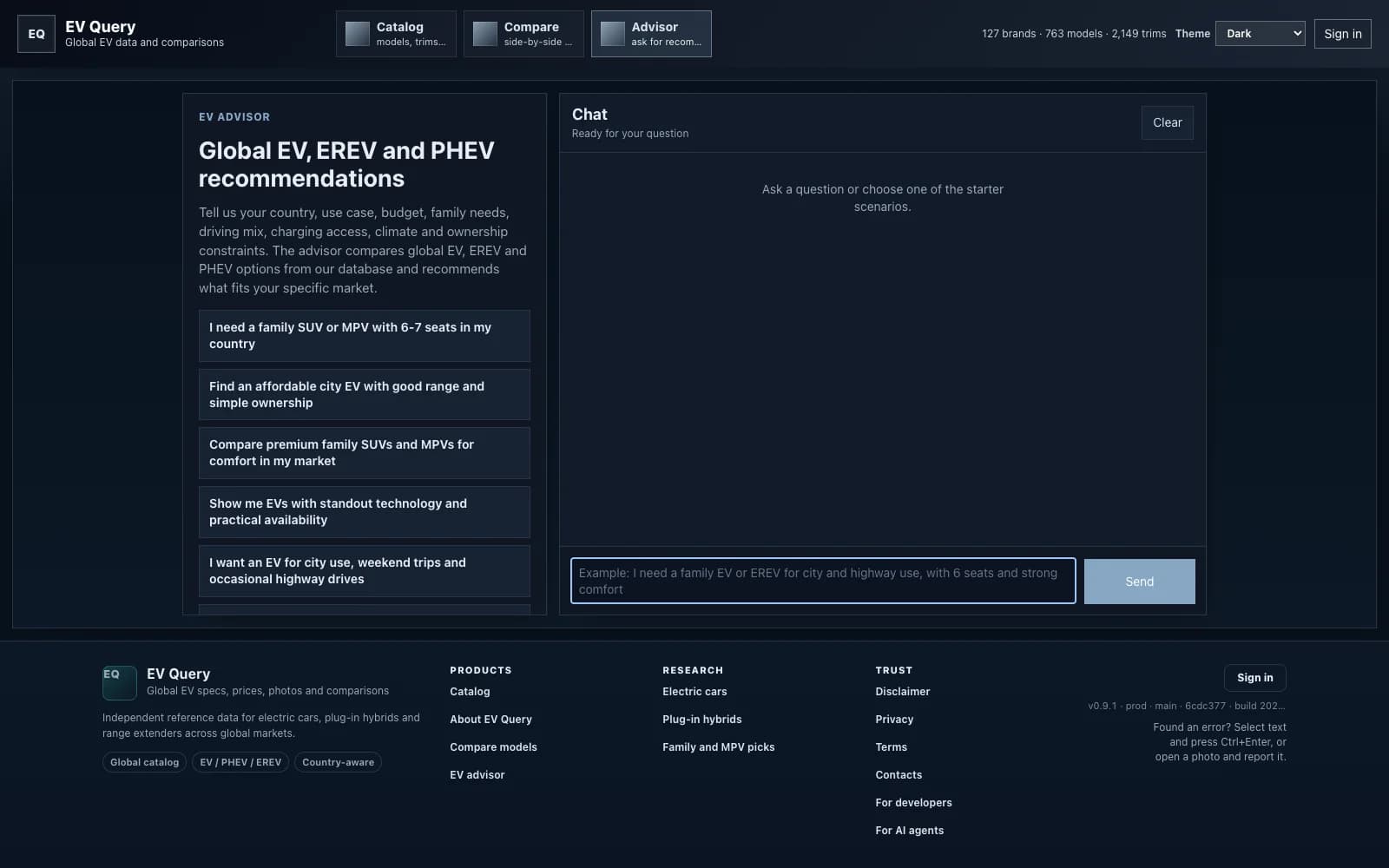This screenshot has height=868, width=1389.
Task: Click the RESEARCH footer column heading
Action: [693, 670]
